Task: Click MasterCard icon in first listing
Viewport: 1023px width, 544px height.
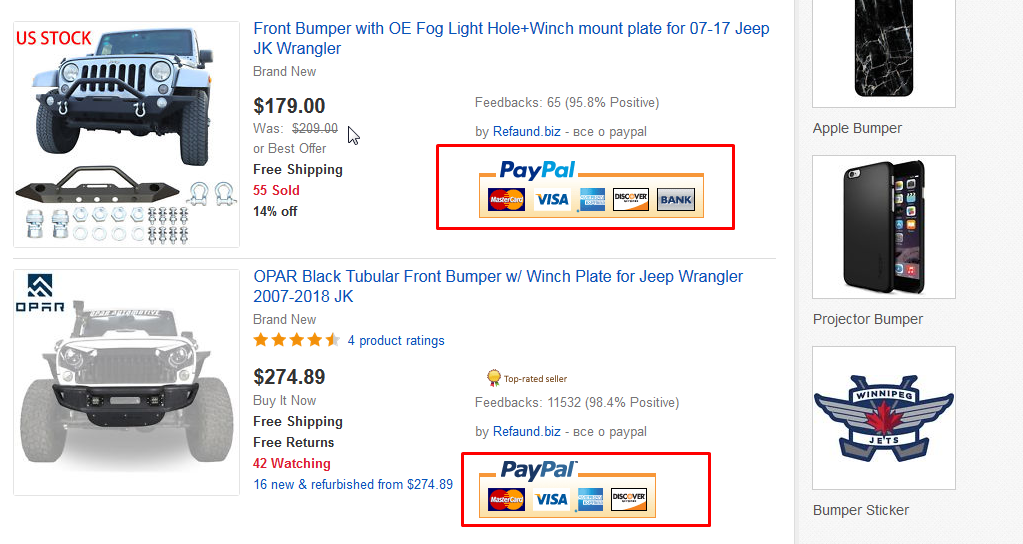Action: click(x=507, y=200)
